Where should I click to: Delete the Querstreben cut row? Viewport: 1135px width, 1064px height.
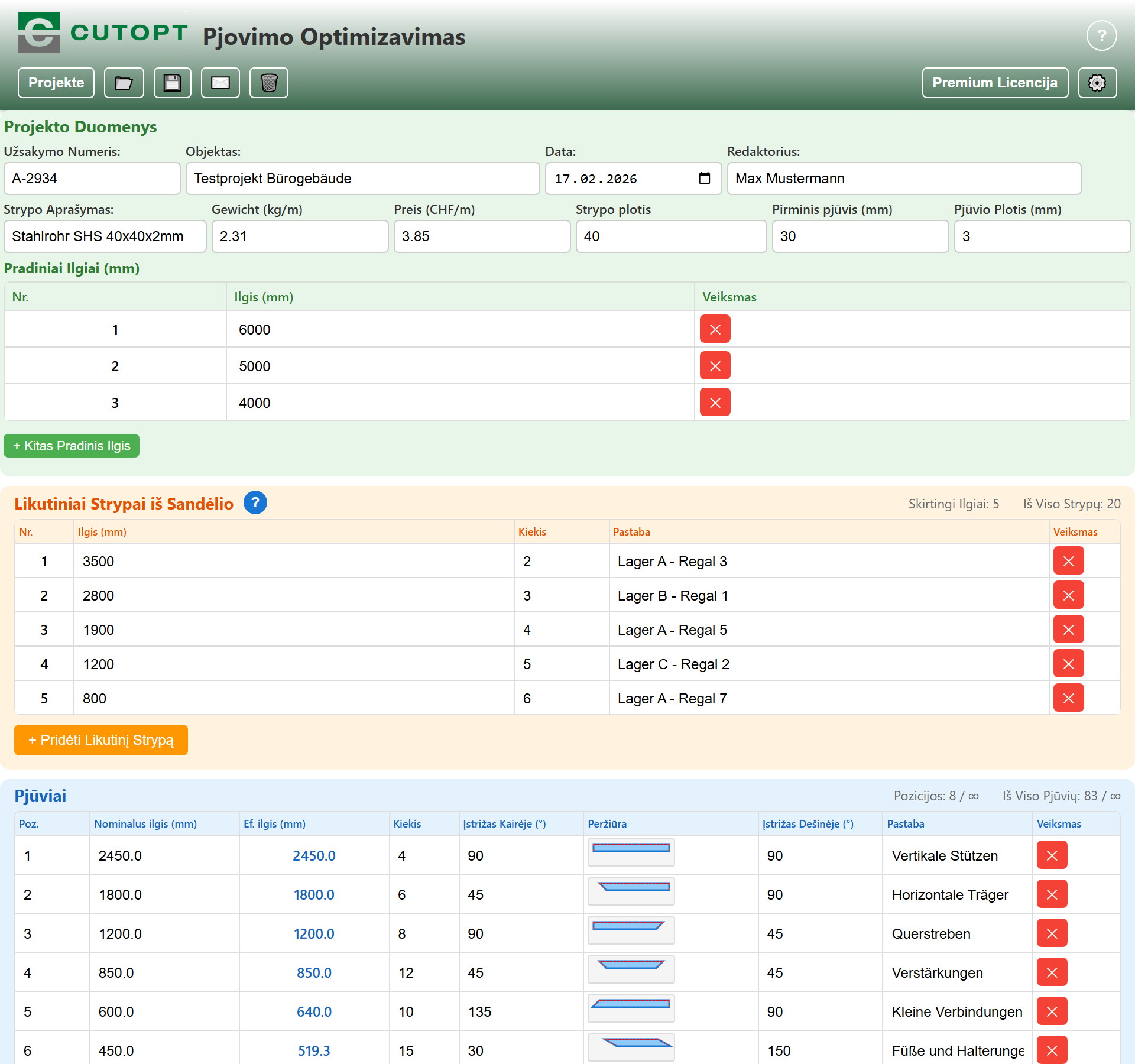tap(1052, 933)
